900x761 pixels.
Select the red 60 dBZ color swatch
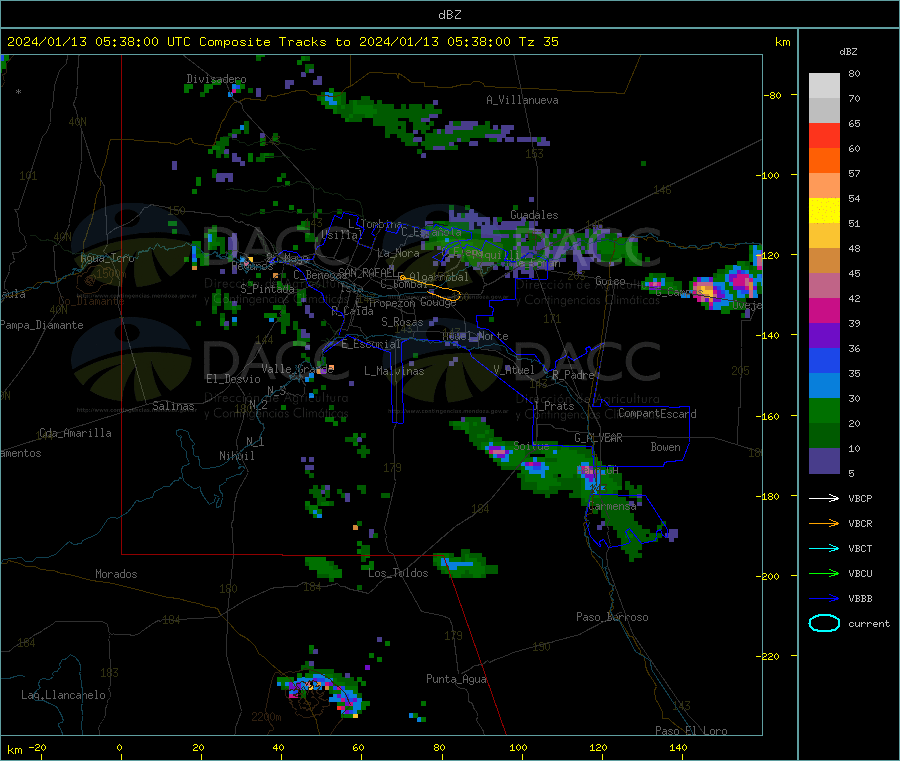(x=824, y=136)
